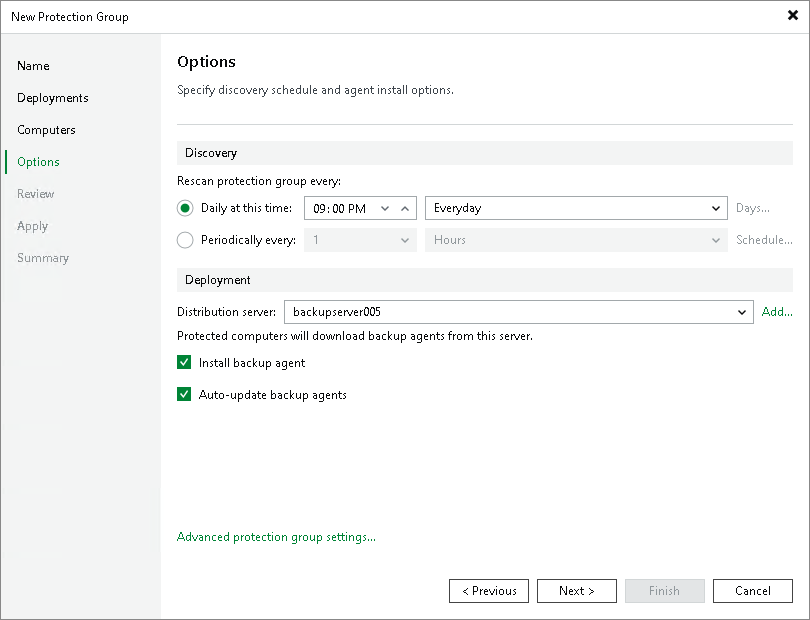Click the Add... distribution server link
This screenshot has width=810, height=620.
pos(777,312)
